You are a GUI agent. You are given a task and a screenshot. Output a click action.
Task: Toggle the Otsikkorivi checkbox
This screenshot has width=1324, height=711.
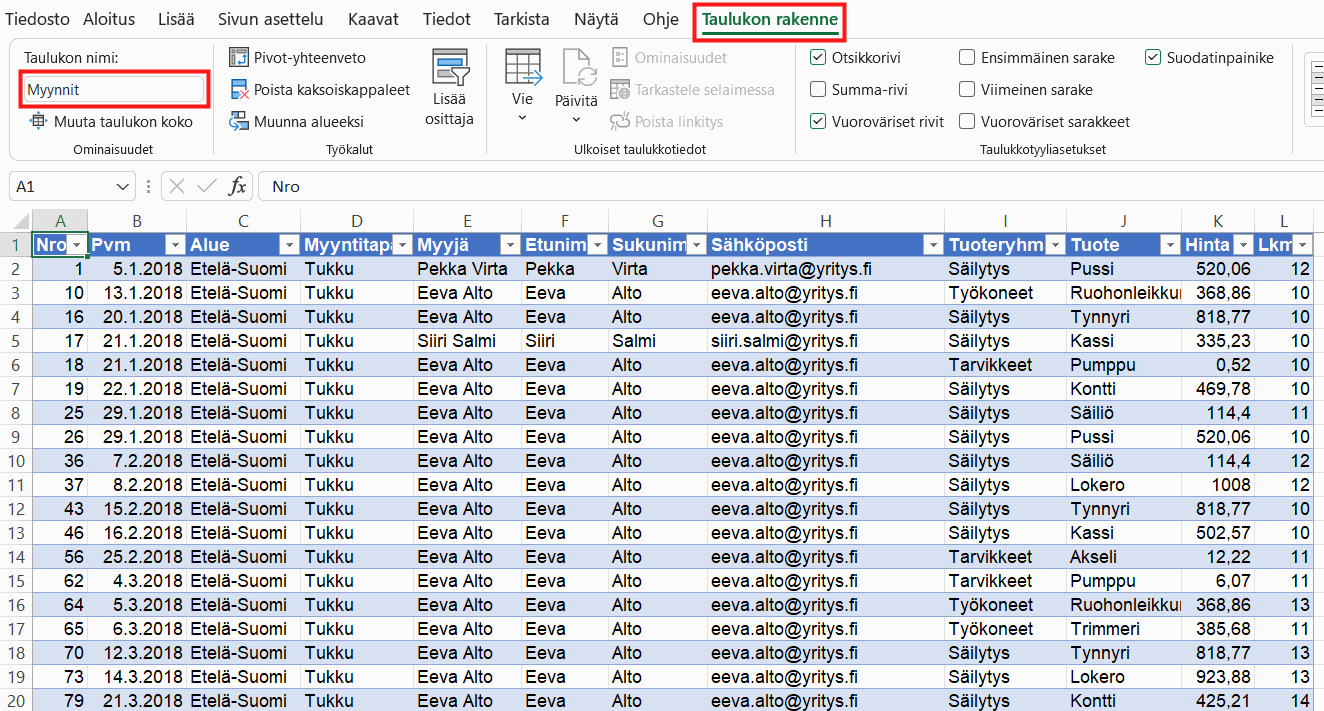tap(818, 58)
